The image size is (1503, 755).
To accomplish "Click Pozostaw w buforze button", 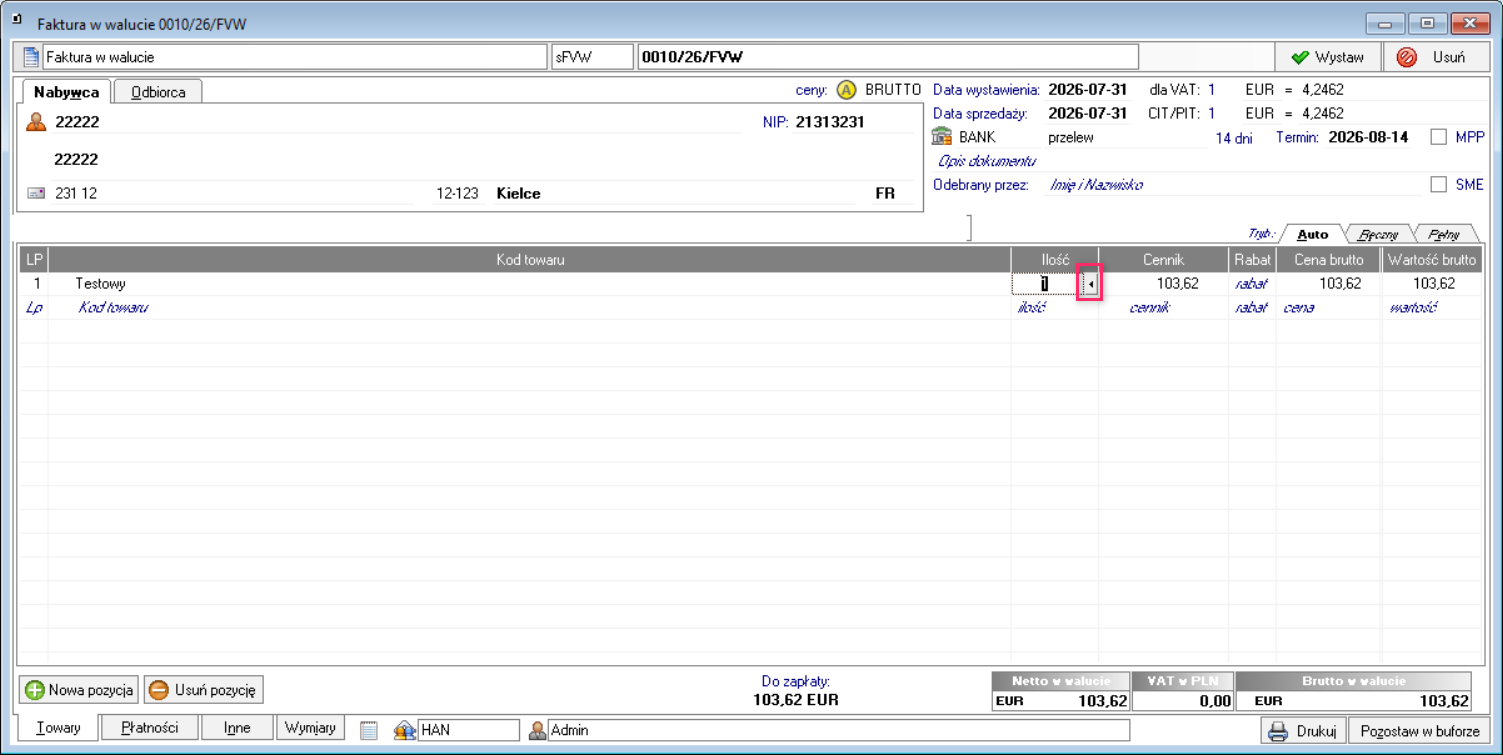I will click(x=1419, y=731).
